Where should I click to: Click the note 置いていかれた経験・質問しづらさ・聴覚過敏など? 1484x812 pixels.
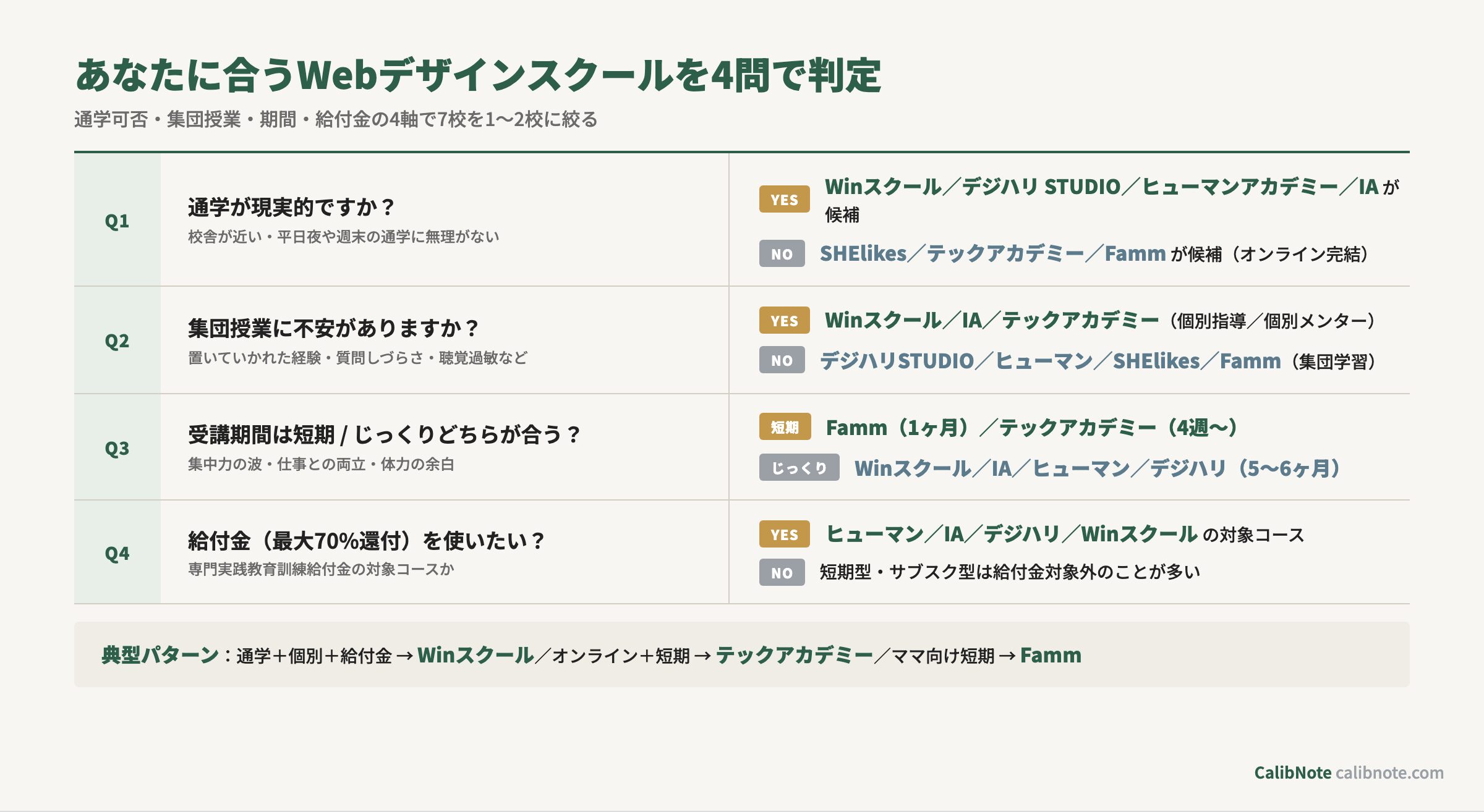pos(357,358)
